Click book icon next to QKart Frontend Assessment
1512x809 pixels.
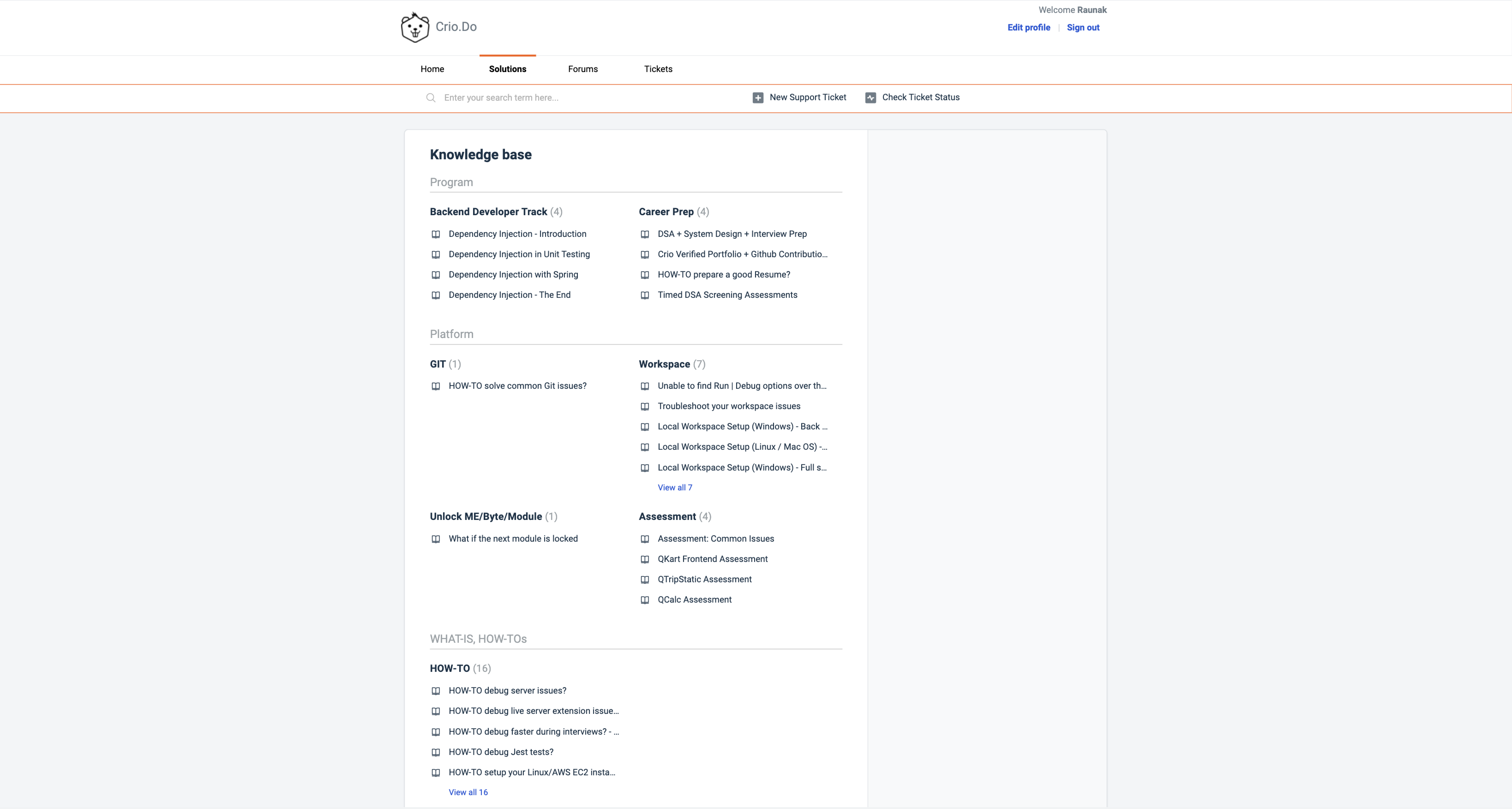645,559
